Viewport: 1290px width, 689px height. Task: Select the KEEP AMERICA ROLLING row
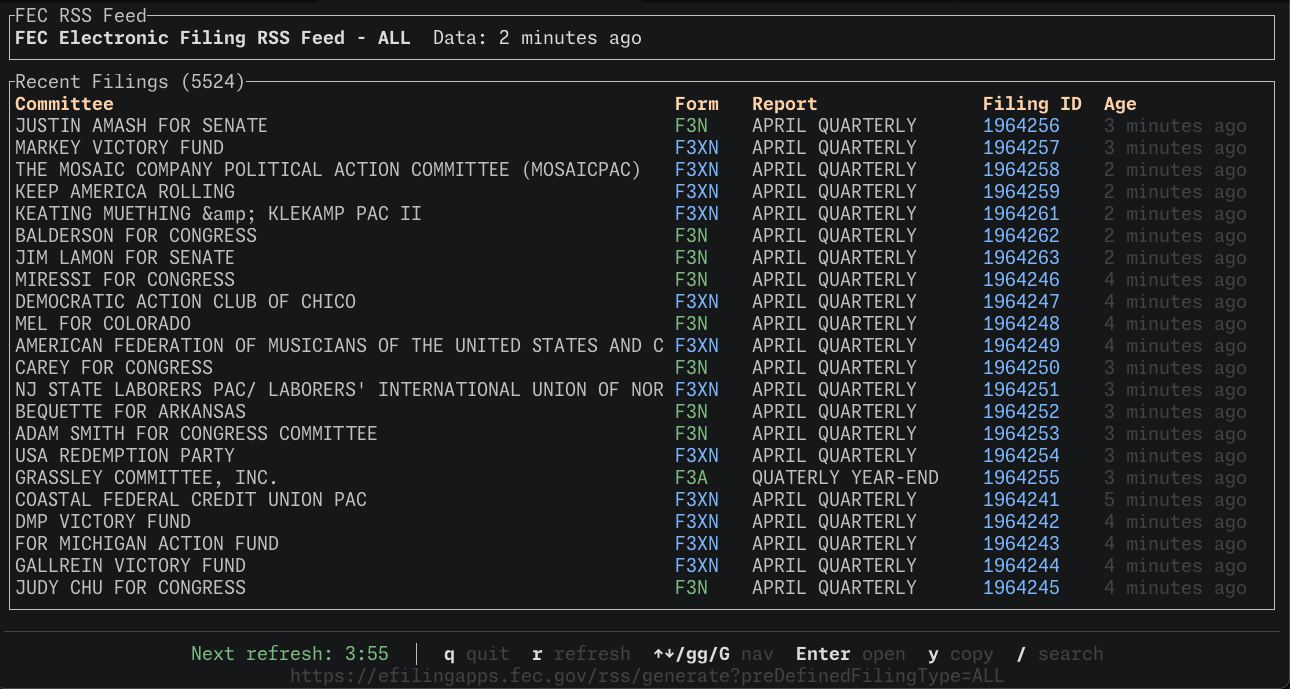pos(125,192)
